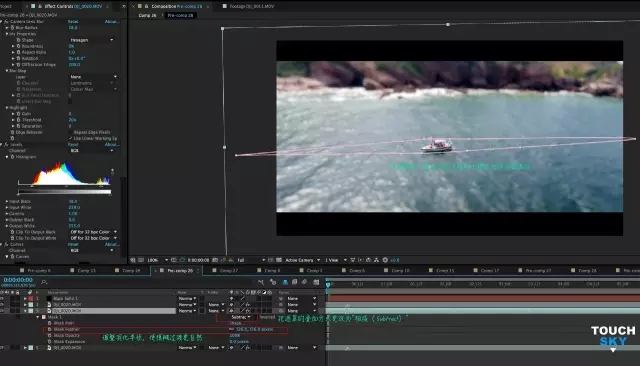Open the Shape dropdown set to Hexagon
The width and height of the screenshot is (640, 366).
pos(92,40)
